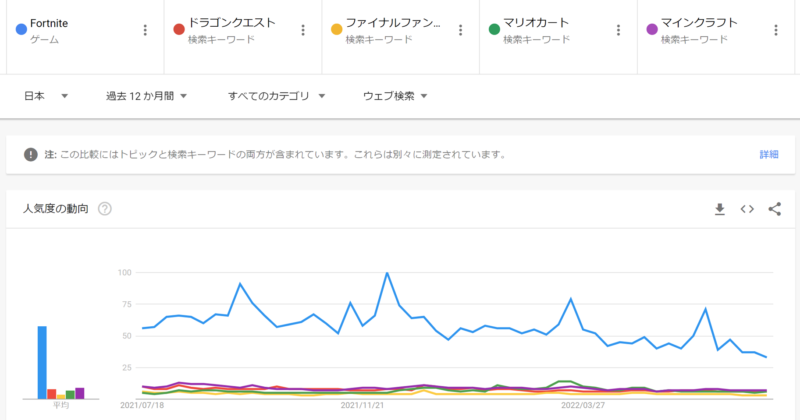Viewport: 800px width, 420px height.
Task: Expand the すべてのカテゴリ dropdown
Action: click(277, 96)
